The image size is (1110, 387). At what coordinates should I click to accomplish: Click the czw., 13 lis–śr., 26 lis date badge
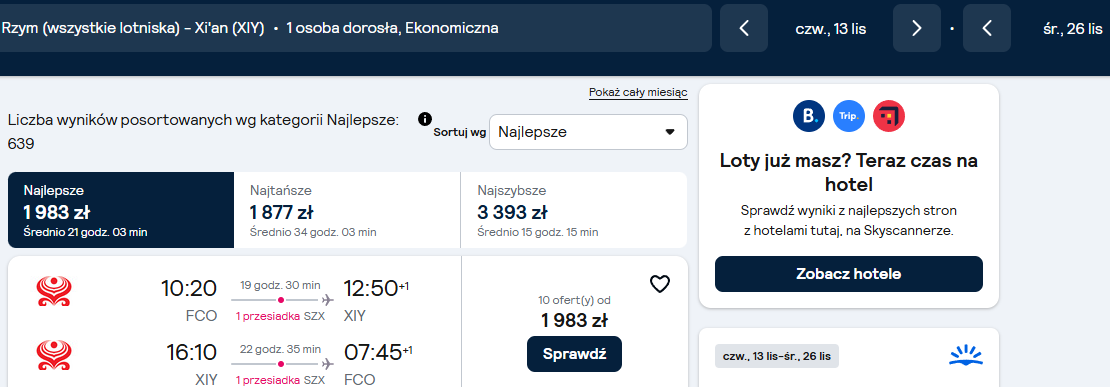777,356
